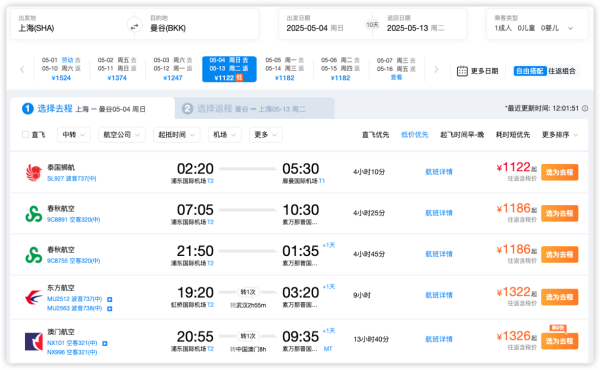Select 选择去程 step tab

(92, 109)
